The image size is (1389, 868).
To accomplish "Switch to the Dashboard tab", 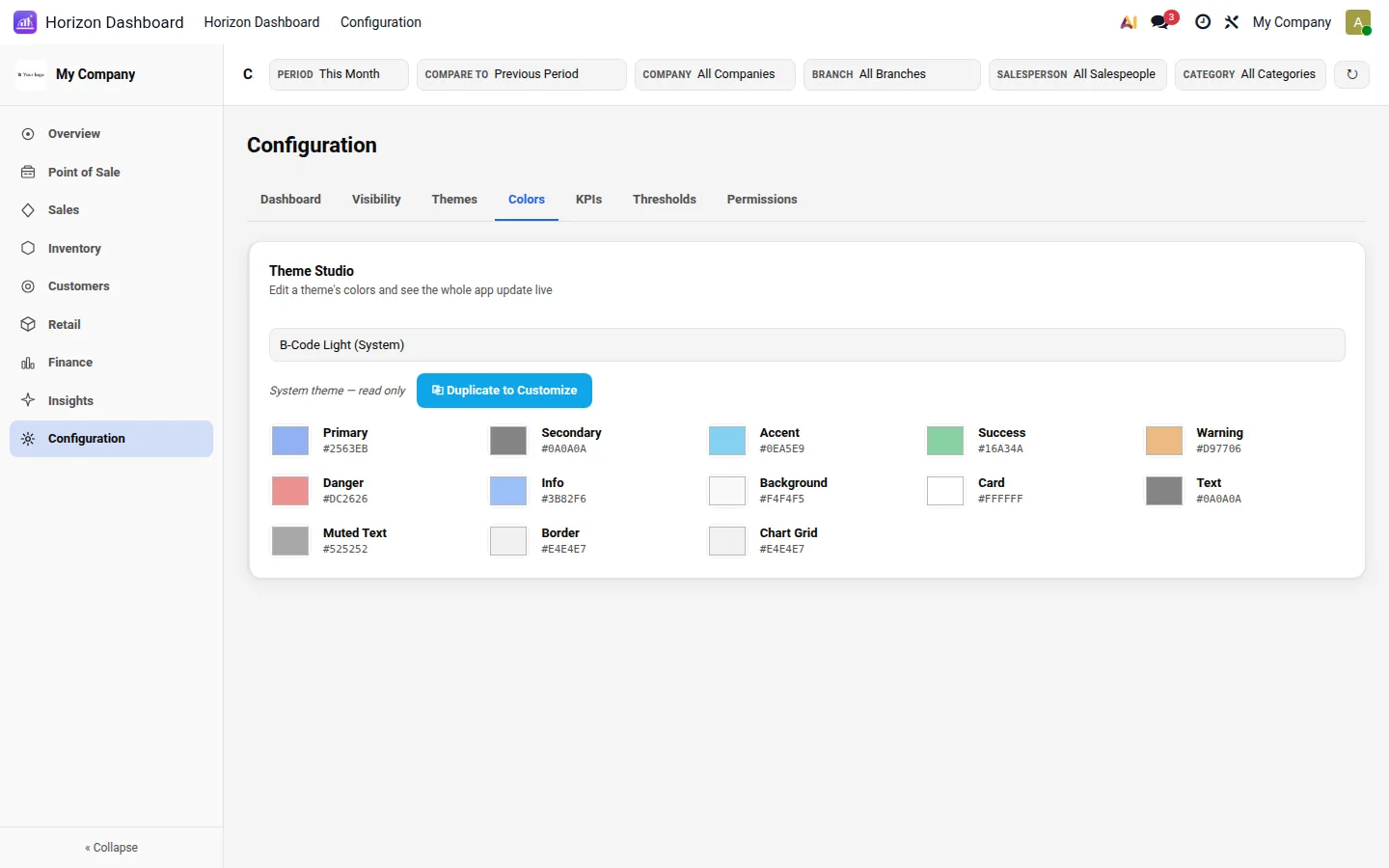I will click(290, 200).
